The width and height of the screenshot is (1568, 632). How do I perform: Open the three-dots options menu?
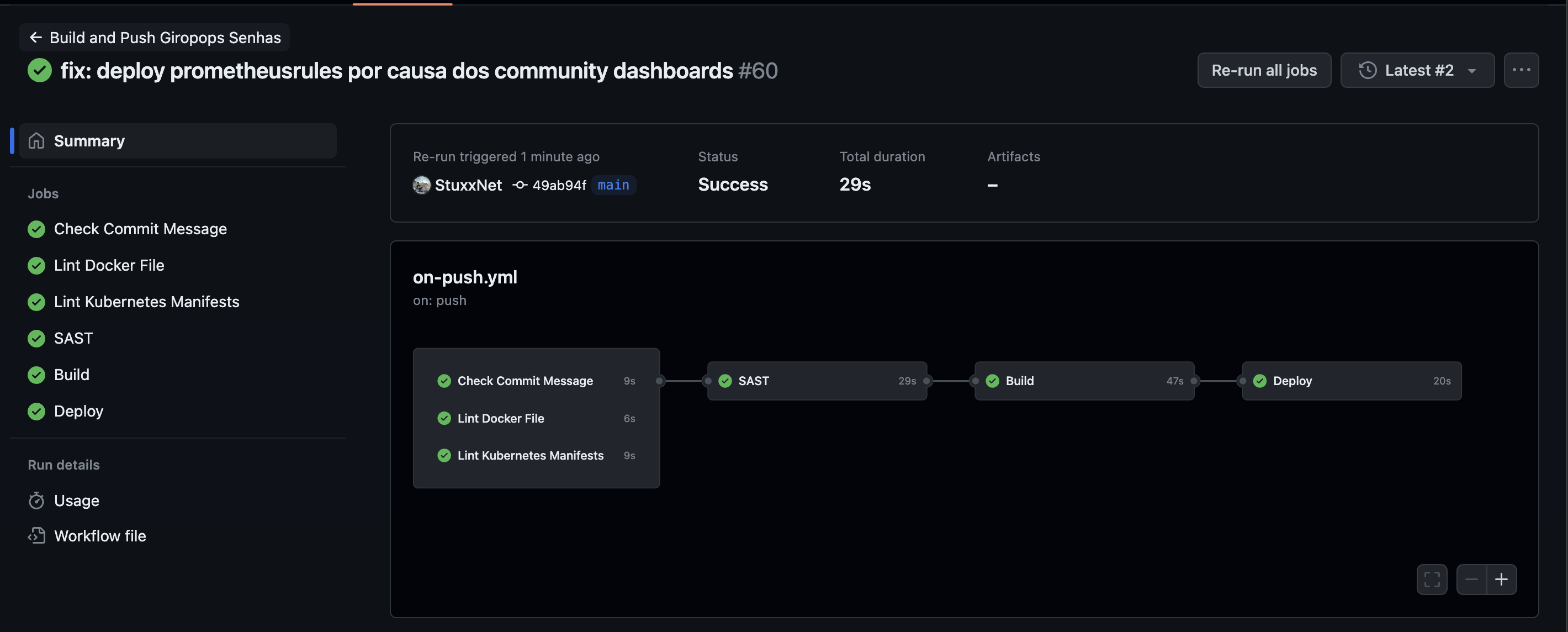tap(1521, 70)
